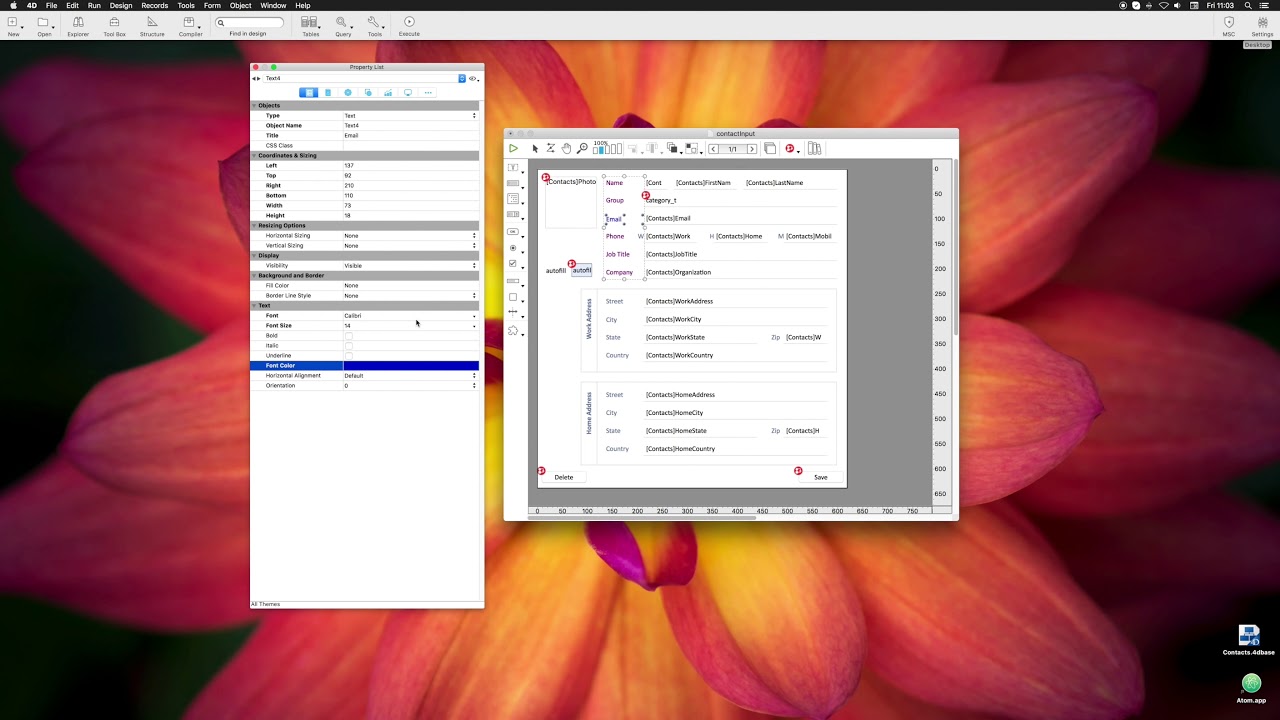Viewport: 1280px width, 720px height.
Task: Open Explorer from main toolbar
Action: [78, 26]
